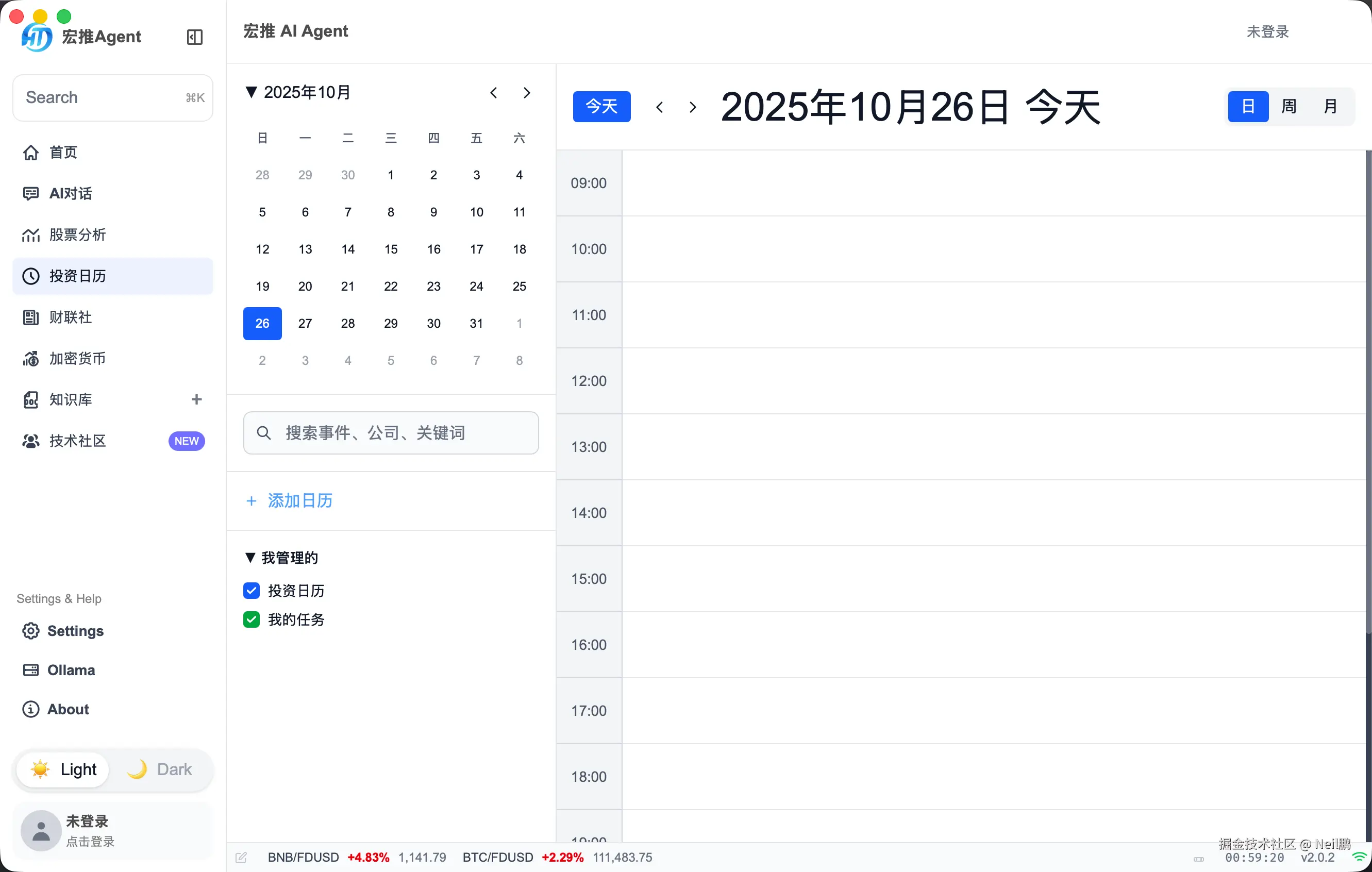Switch theme to Dark mode
This screenshot has width=1372, height=872.
[x=160, y=769]
